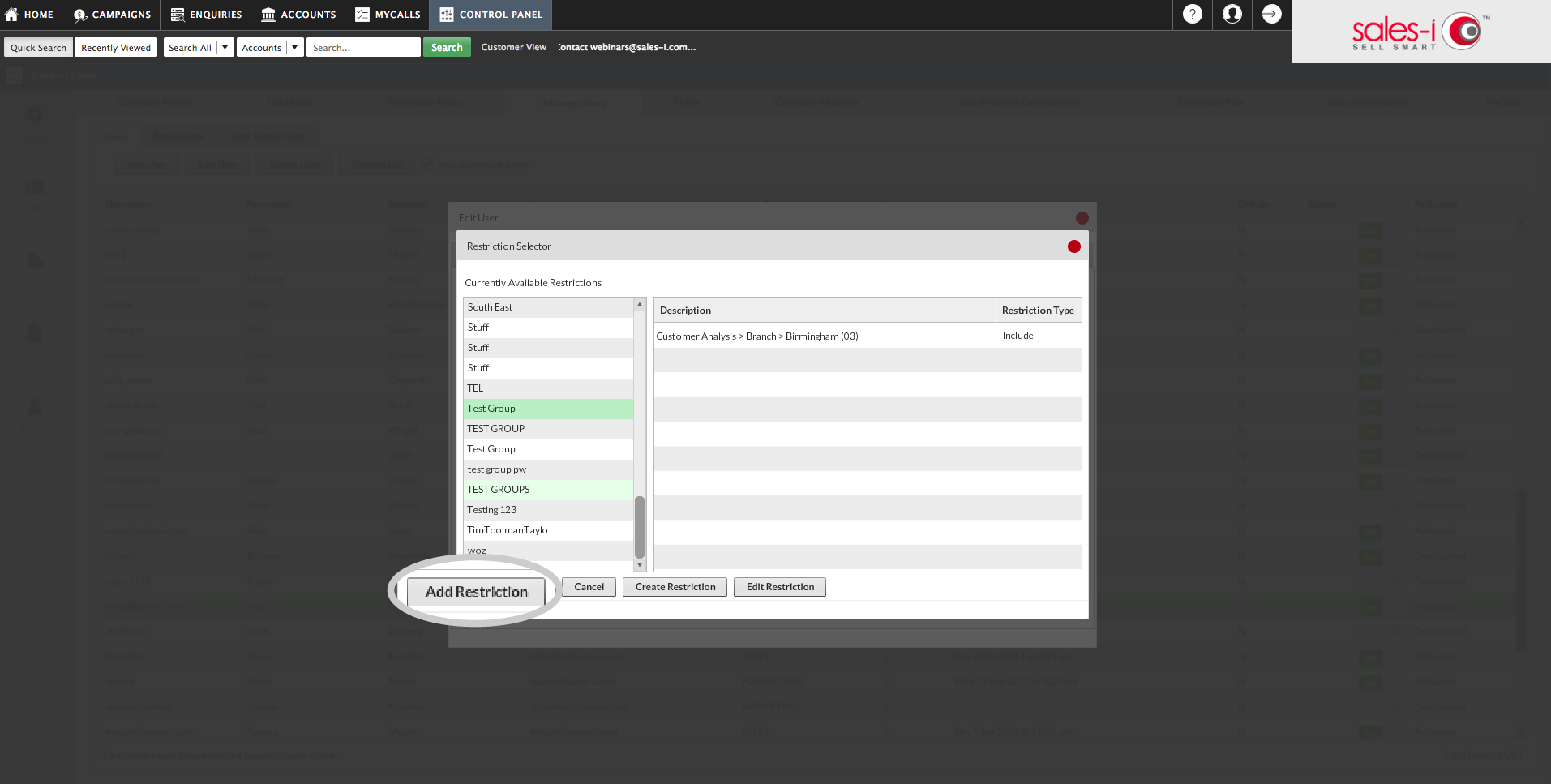
Task: Click the Add Restriction button
Action: (x=476, y=592)
